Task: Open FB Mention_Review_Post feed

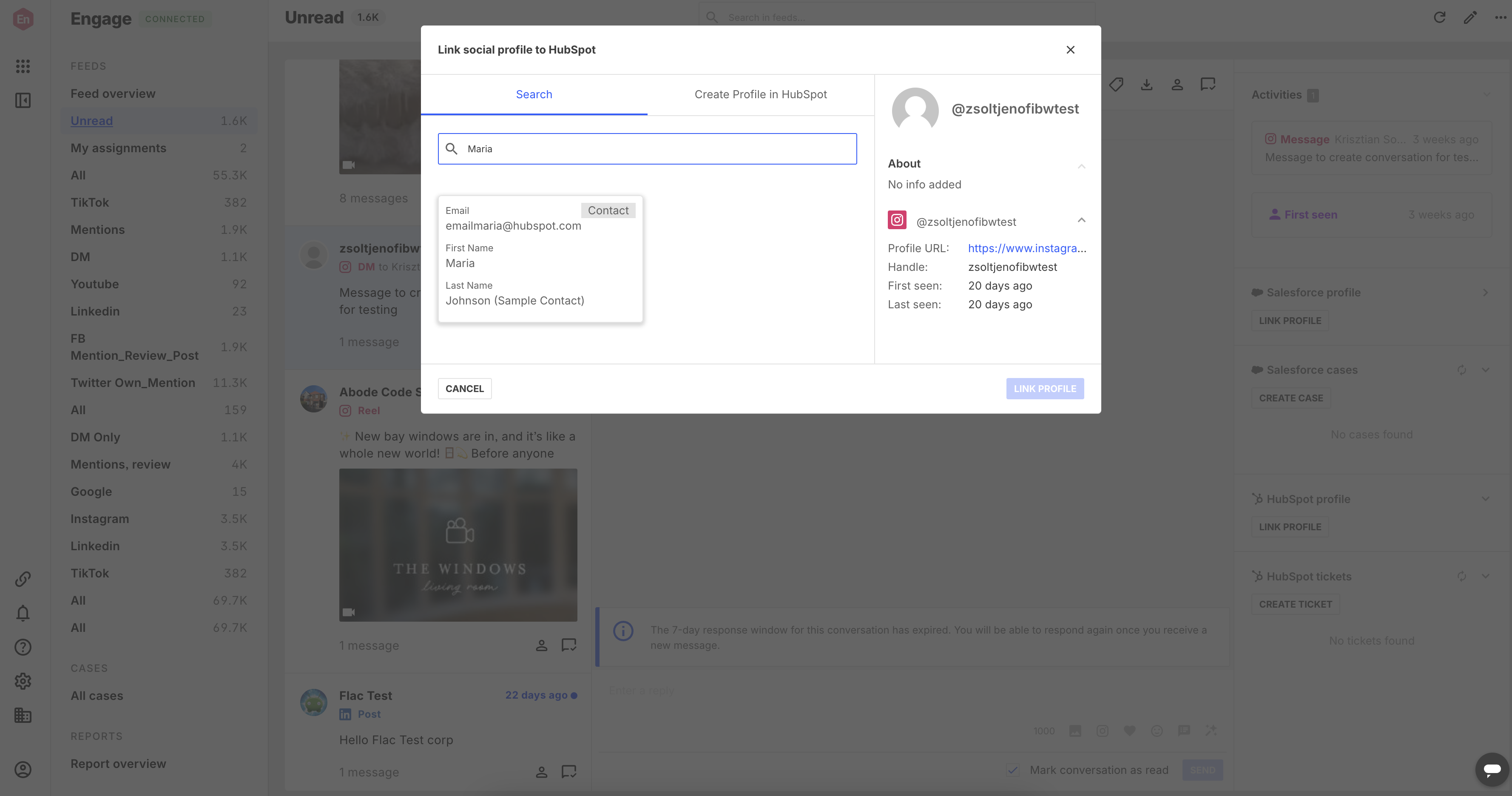Action: pos(159,347)
